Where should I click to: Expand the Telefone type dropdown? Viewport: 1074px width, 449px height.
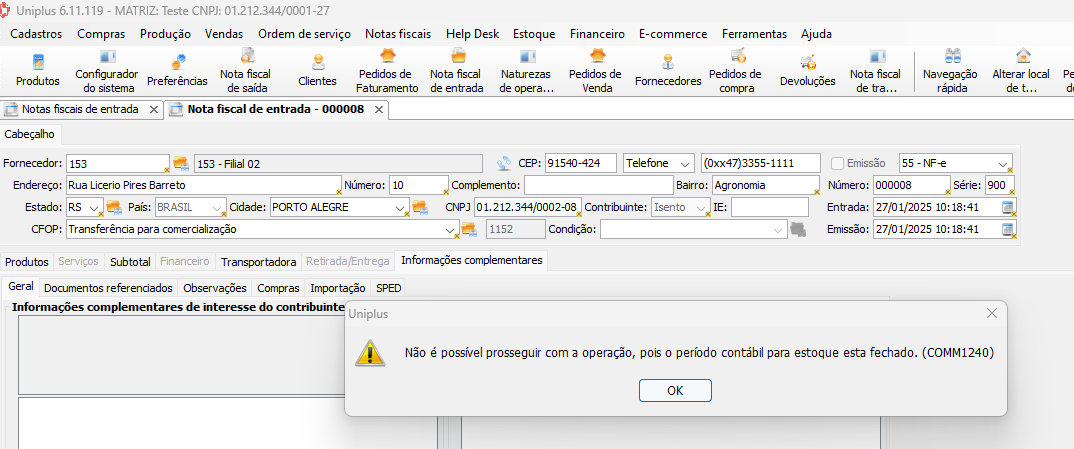[x=684, y=164]
